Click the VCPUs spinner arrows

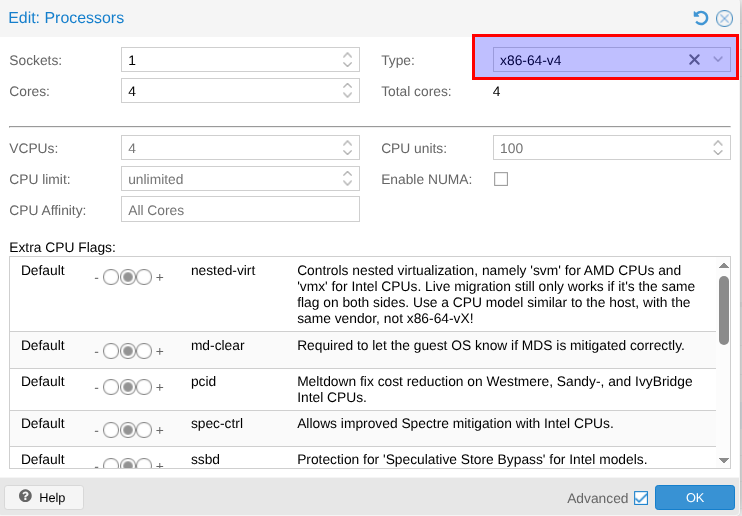[347, 148]
